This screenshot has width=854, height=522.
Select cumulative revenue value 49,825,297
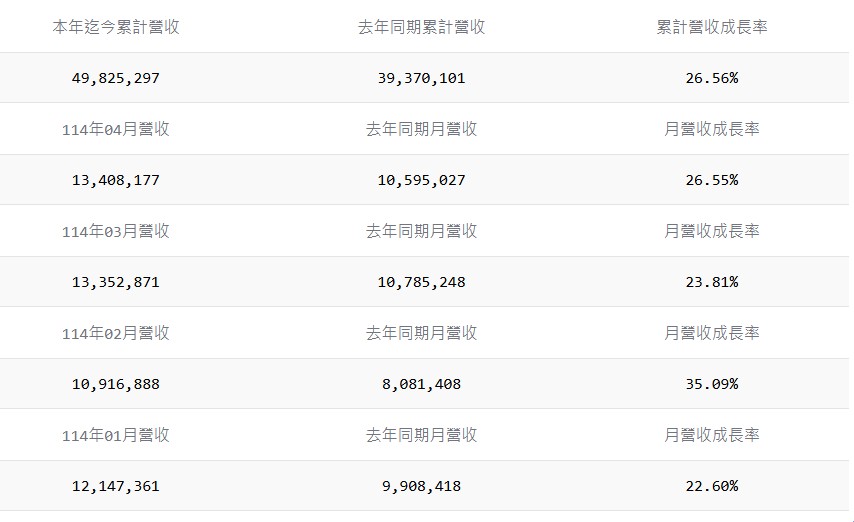coord(116,78)
